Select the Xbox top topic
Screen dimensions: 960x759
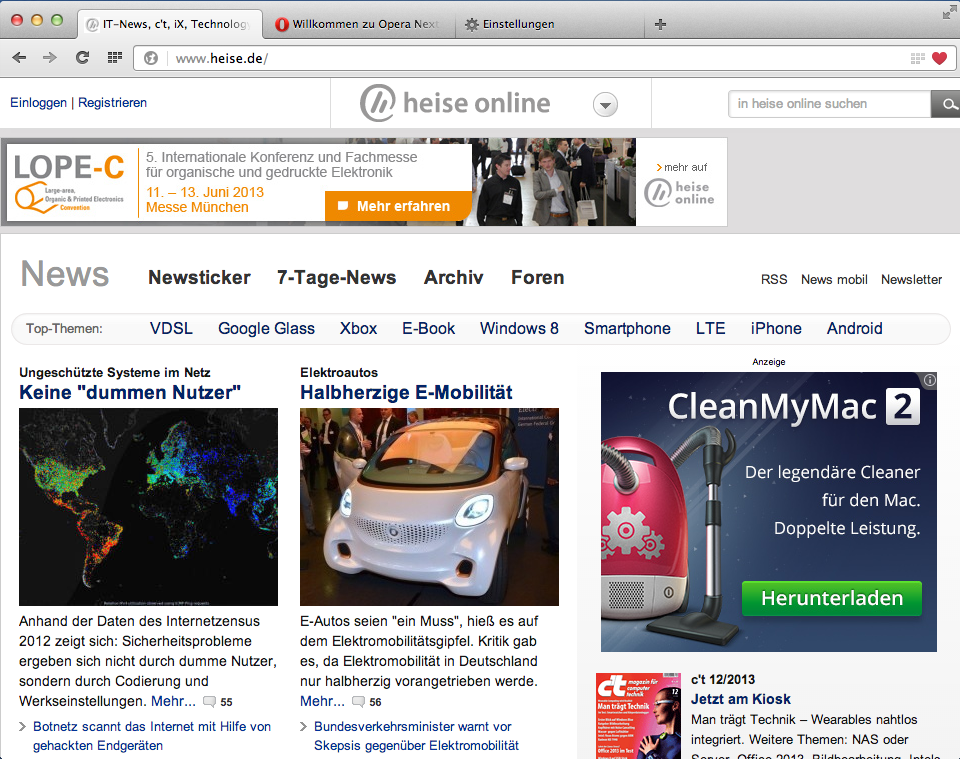coord(358,328)
